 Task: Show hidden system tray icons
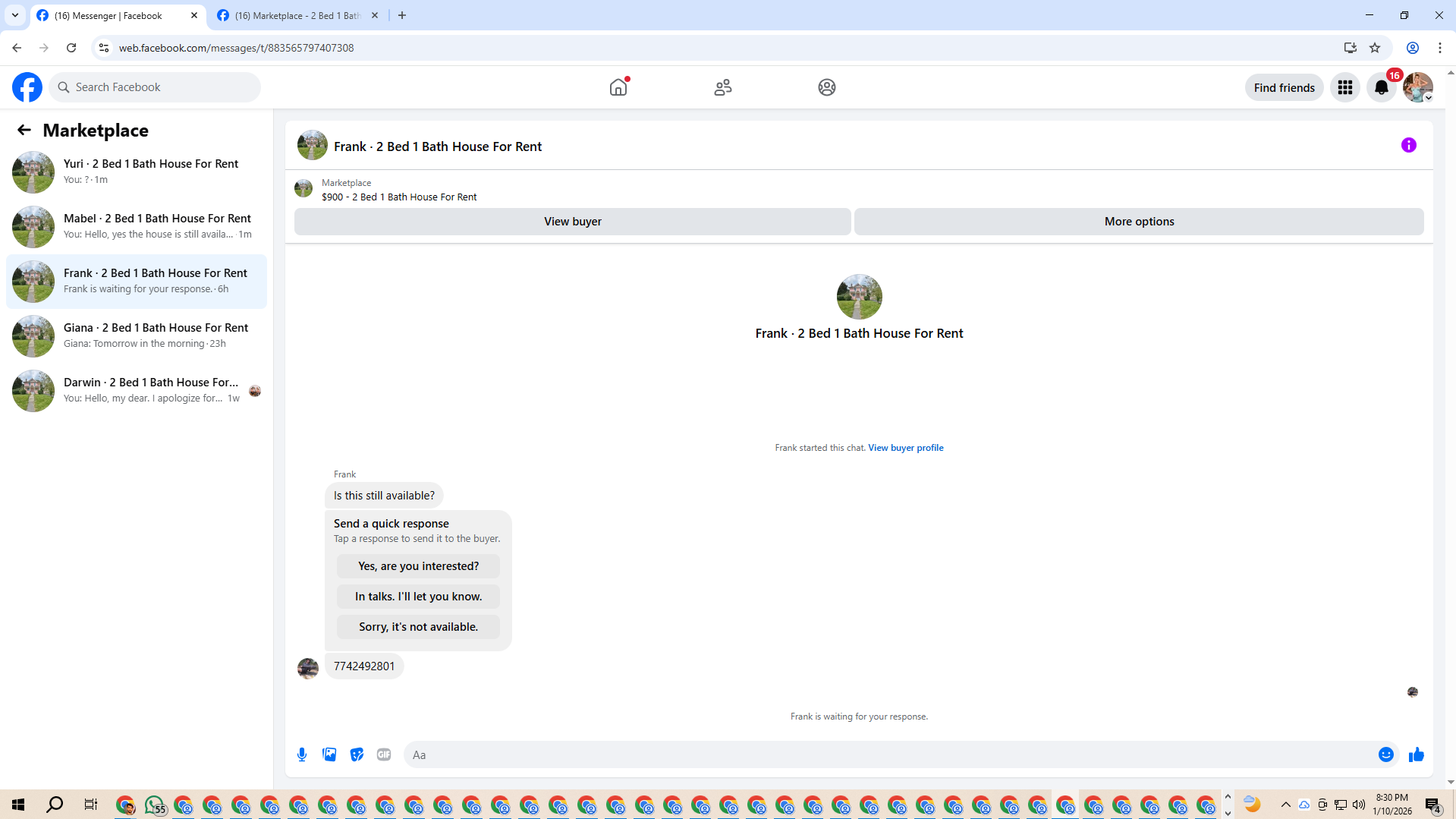coord(1286,805)
